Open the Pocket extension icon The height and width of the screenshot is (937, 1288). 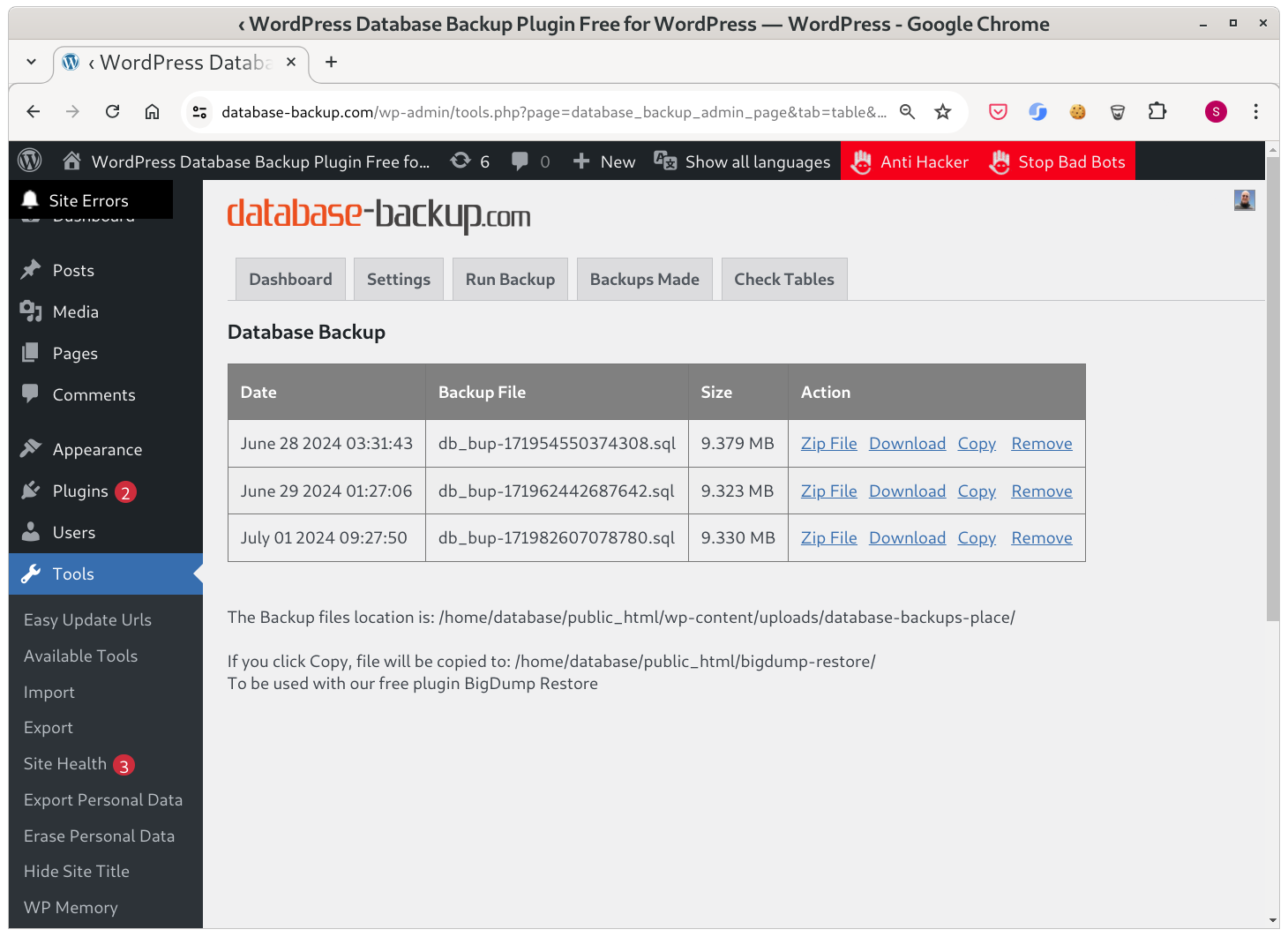tap(998, 112)
